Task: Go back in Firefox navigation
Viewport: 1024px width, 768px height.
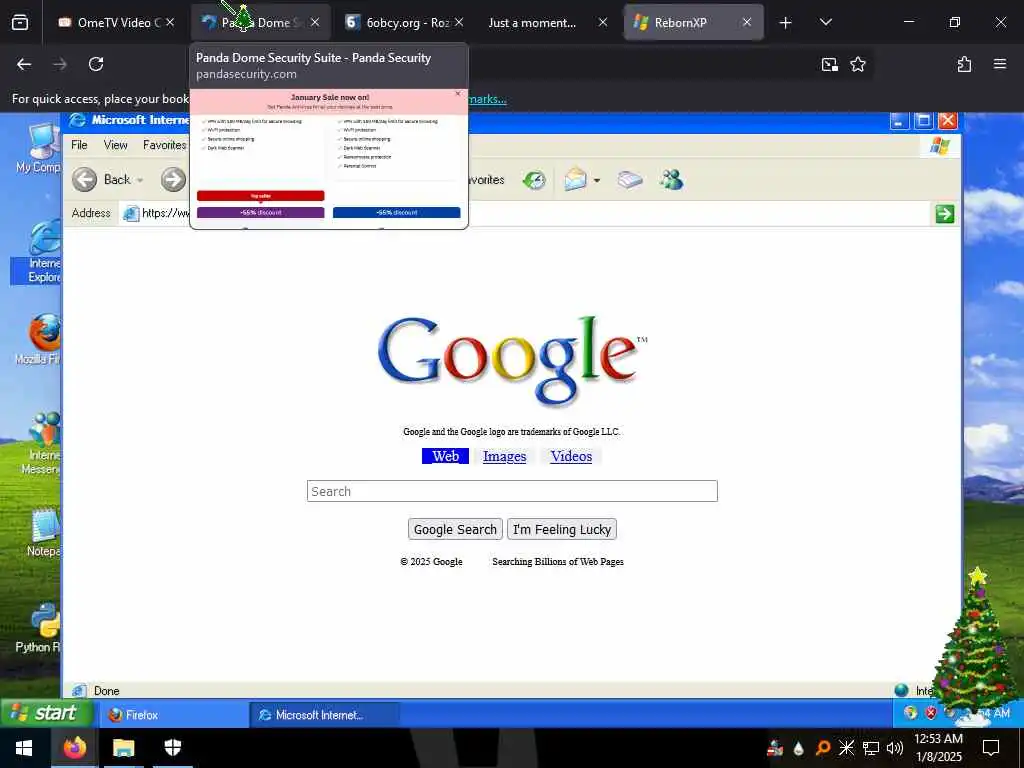Action: point(24,64)
